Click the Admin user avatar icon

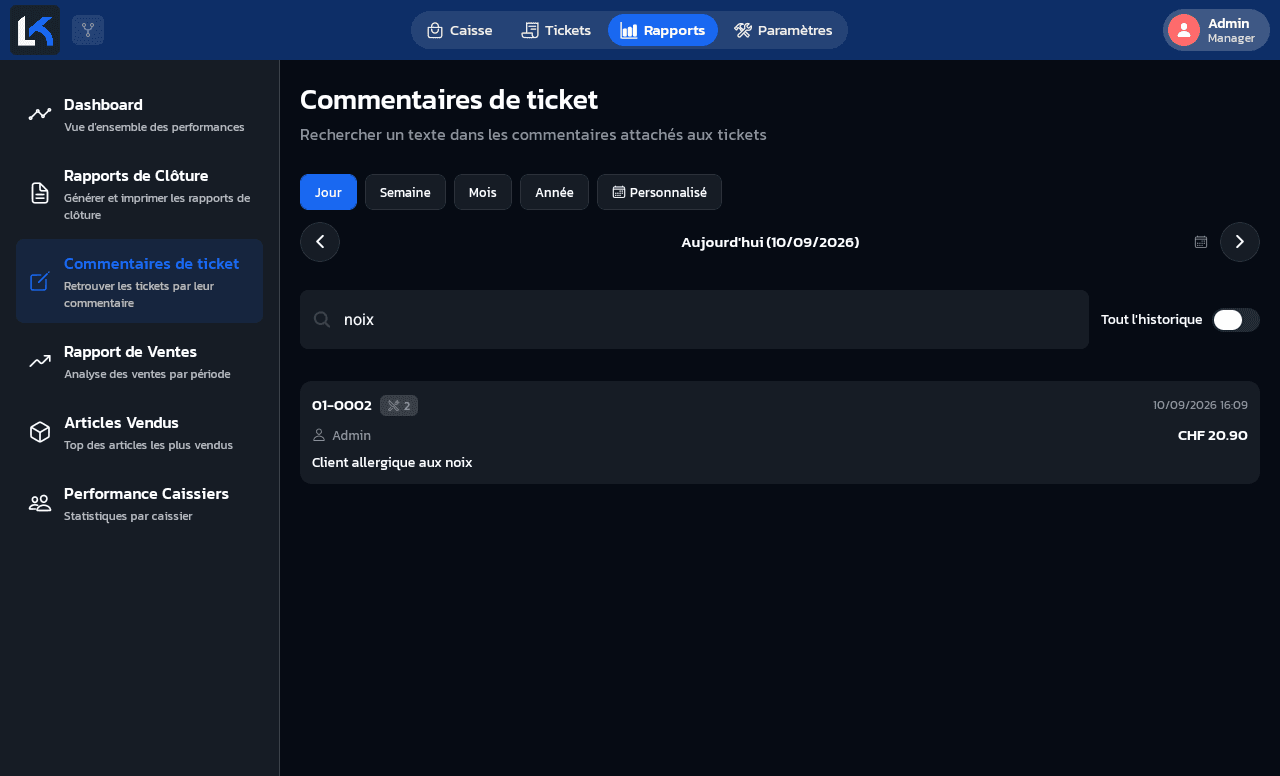[x=1184, y=30]
